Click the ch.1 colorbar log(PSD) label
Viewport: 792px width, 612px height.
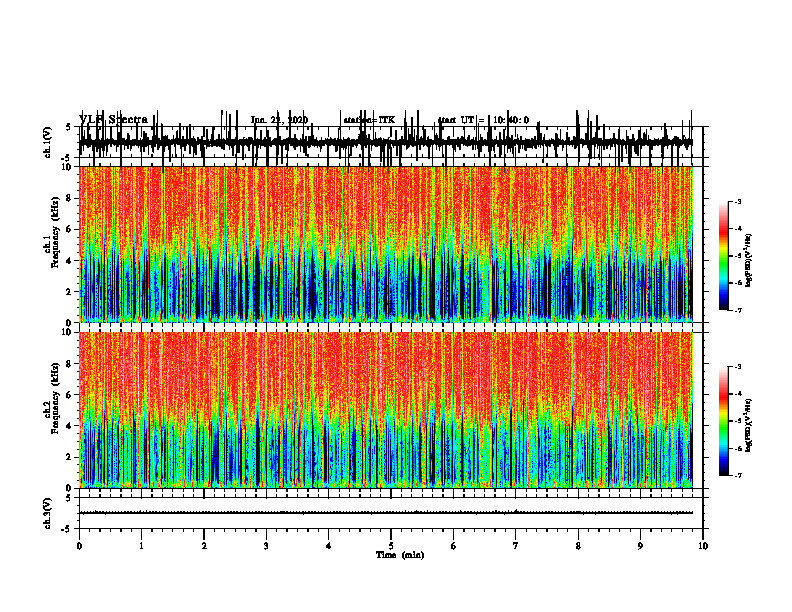tap(749, 260)
